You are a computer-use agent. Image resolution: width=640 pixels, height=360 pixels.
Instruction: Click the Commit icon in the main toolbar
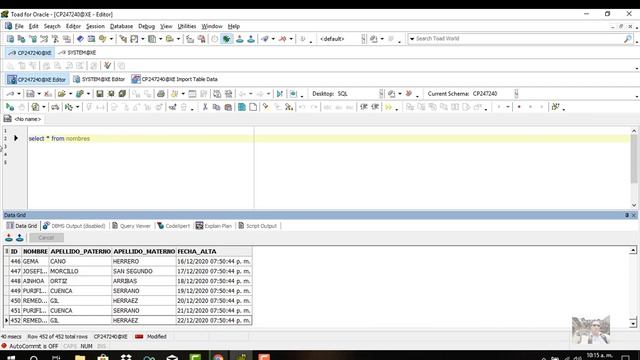tap(240, 39)
